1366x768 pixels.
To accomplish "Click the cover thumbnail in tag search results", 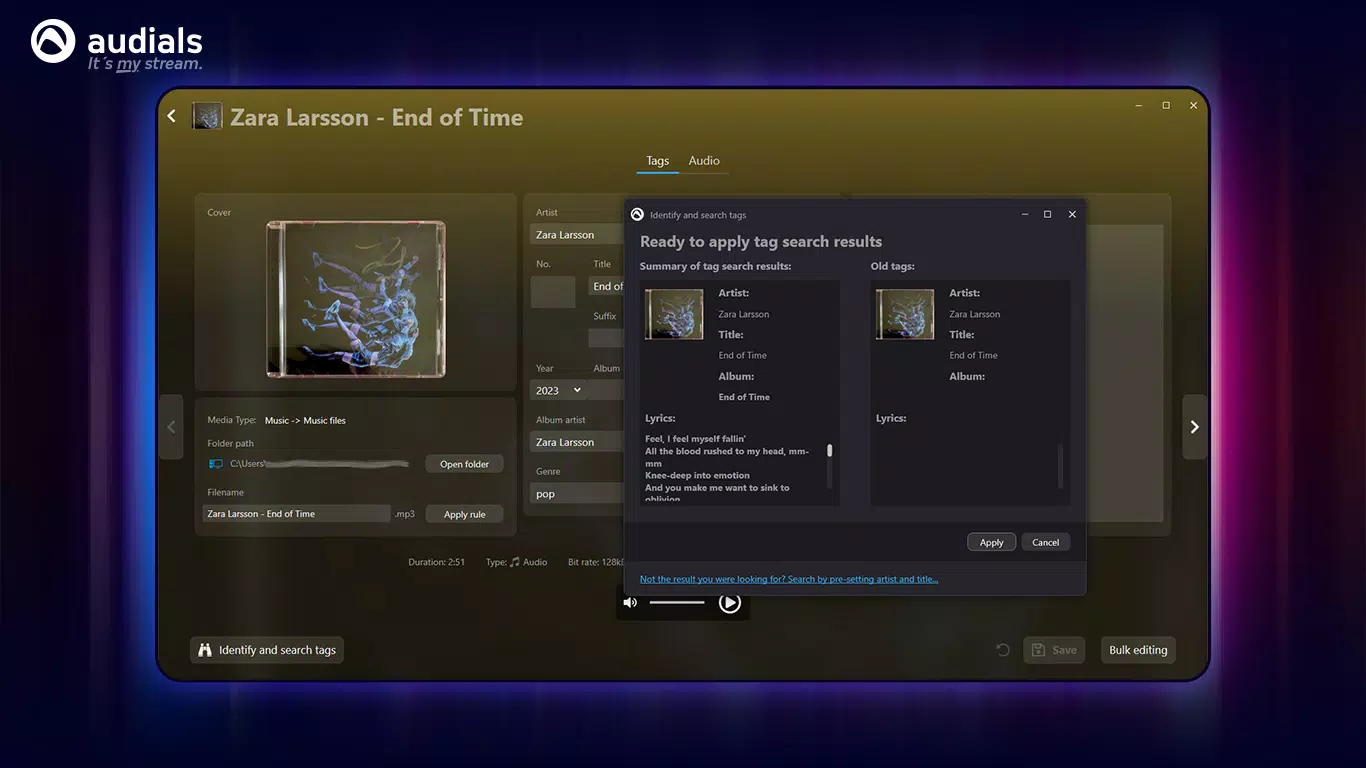I will (674, 314).
